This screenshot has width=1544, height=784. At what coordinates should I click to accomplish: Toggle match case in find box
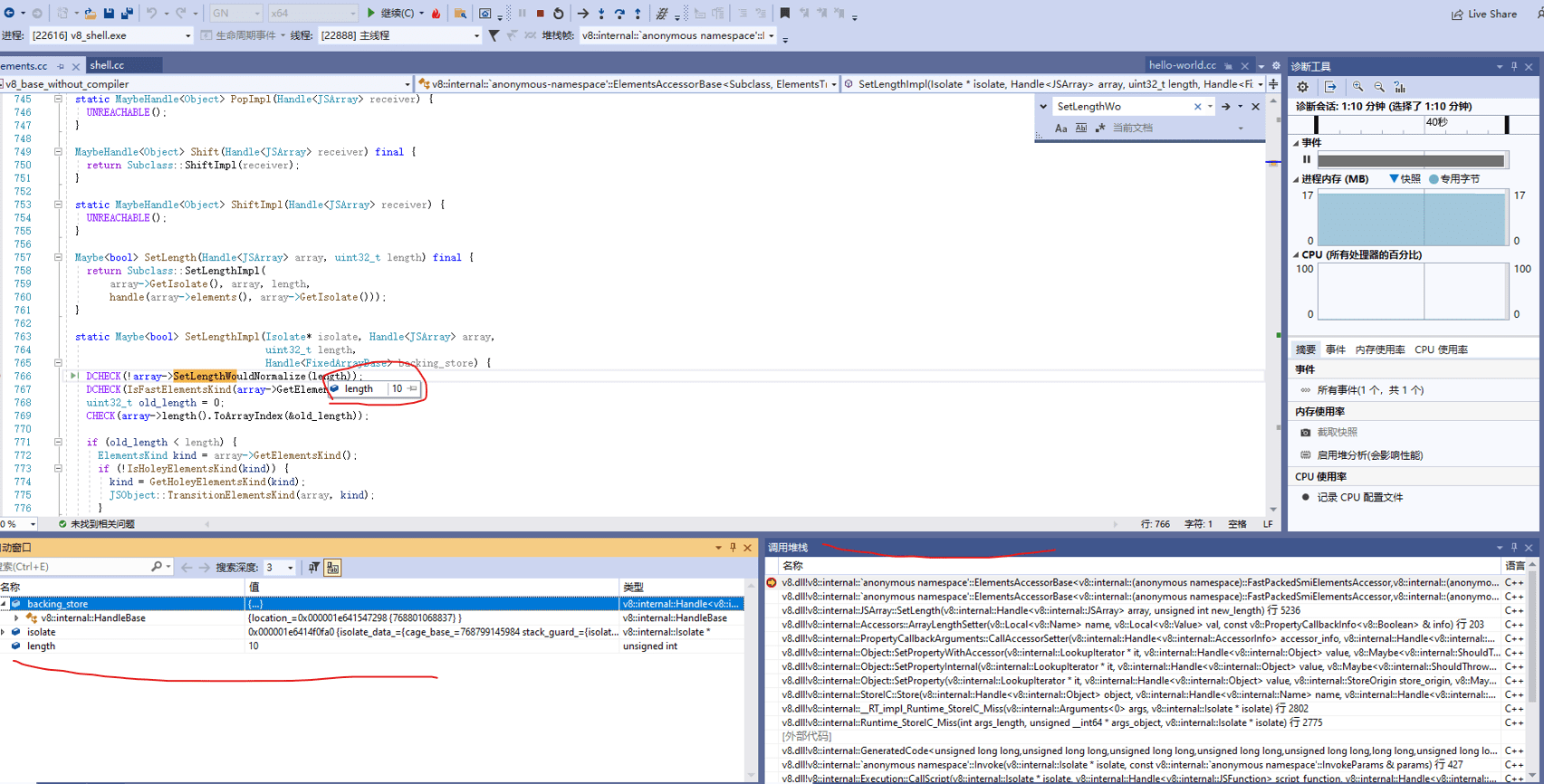(1061, 129)
